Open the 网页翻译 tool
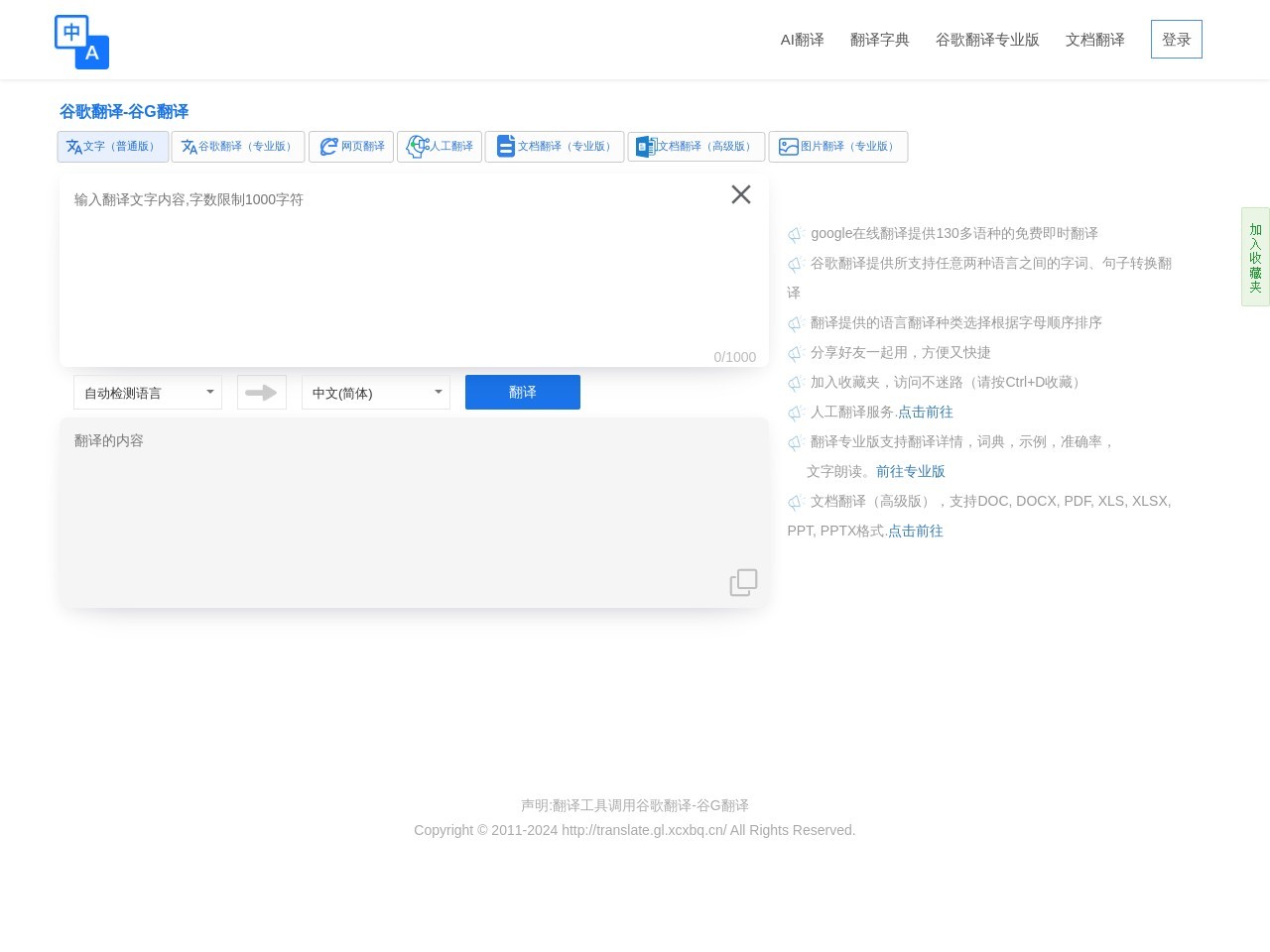 coord(351,146)
